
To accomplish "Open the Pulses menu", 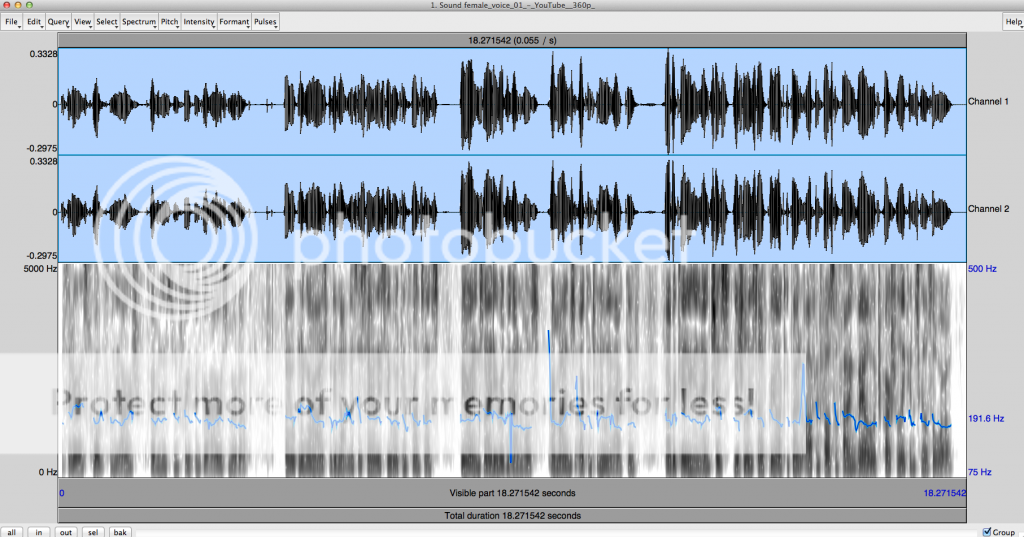I will click(266, 21).
